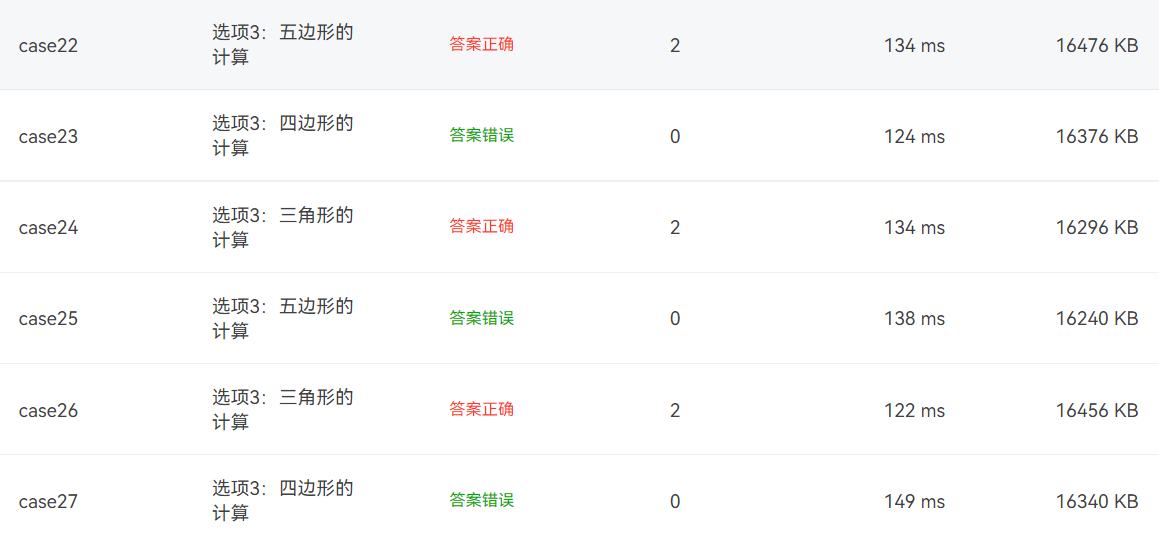The height and width of the screenshot is (544, 1169).
Task: Click 答案正确 status for case22
Action: tap(482, 45)
